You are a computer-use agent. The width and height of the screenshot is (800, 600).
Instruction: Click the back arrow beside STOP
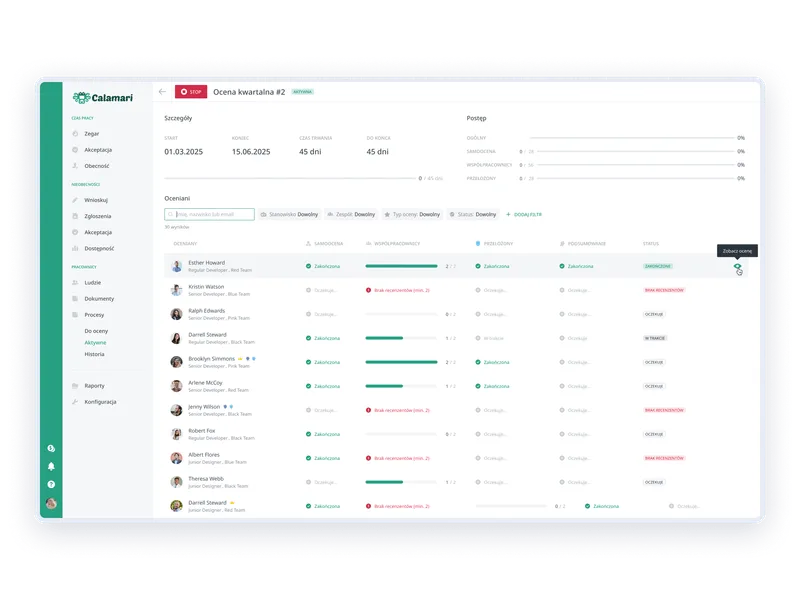(x=163, y=92)
